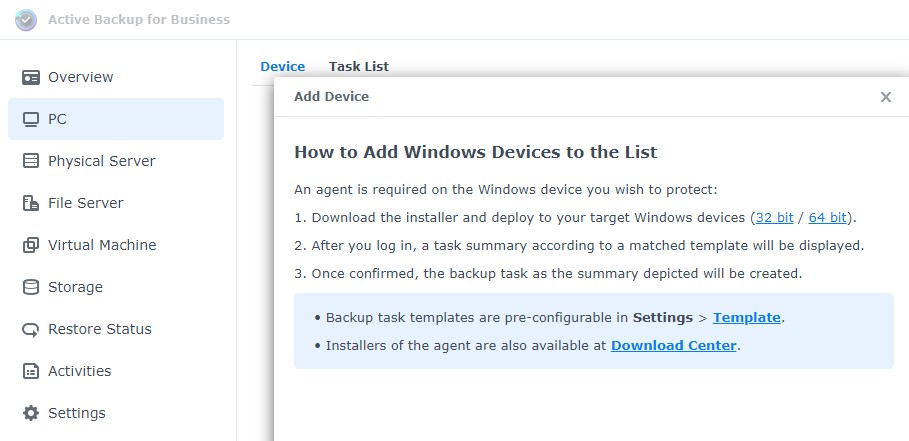The height and width of the screenshot is (441, 909).
Task: Click the Virtual Machine icon
Action: (31, 245)
